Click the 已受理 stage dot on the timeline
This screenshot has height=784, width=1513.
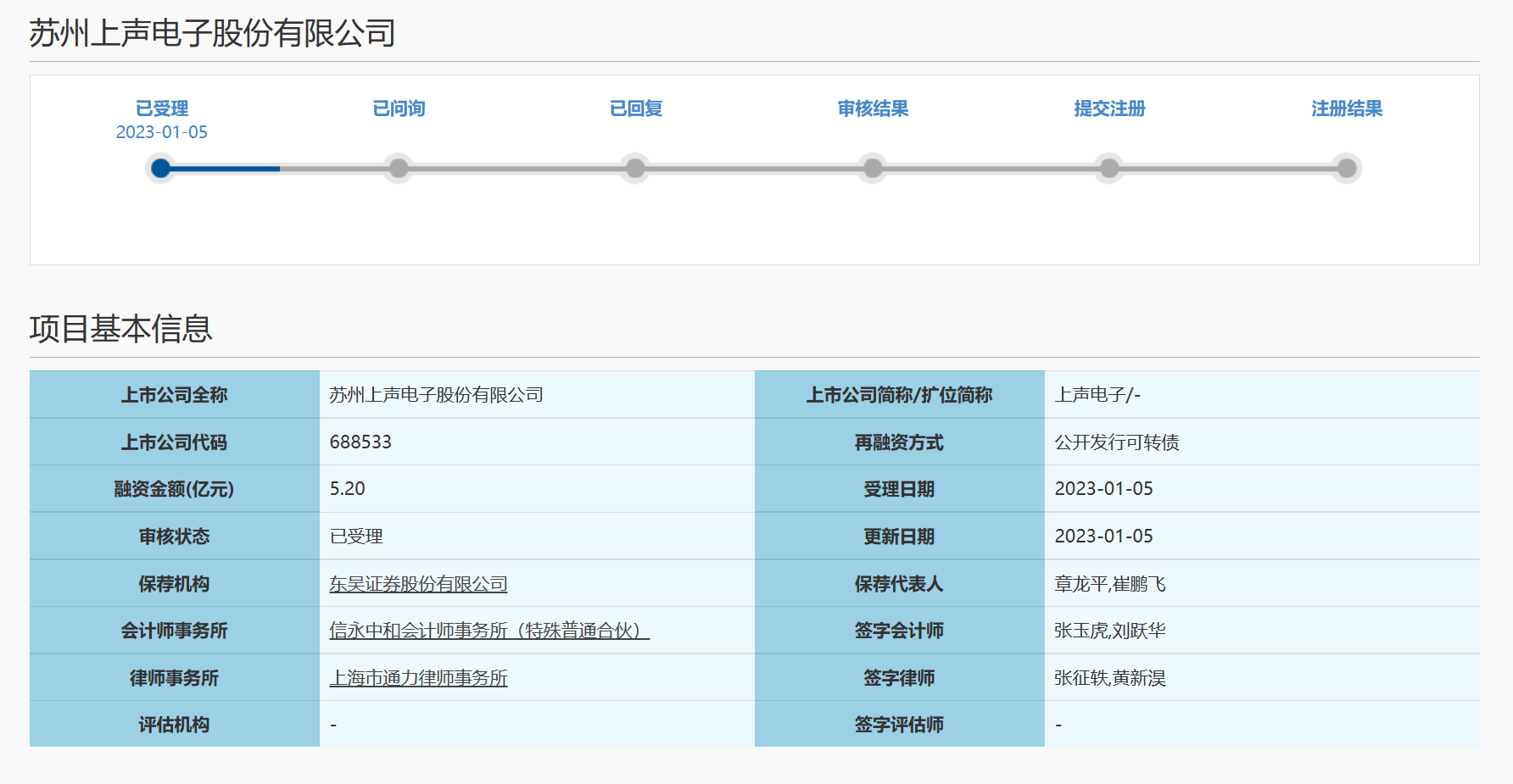161,169
